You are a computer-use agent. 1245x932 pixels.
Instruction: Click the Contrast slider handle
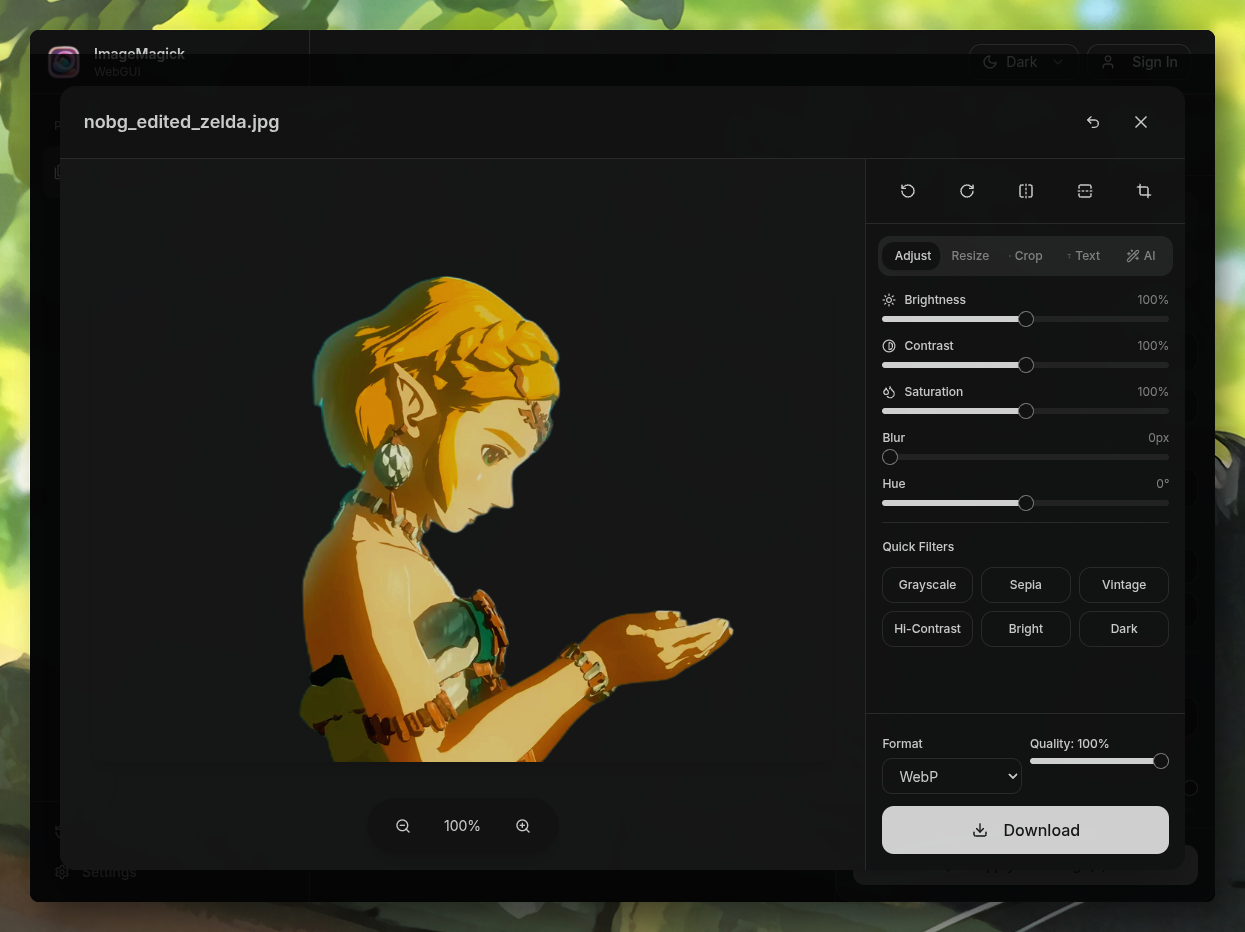coord(1026,365)
